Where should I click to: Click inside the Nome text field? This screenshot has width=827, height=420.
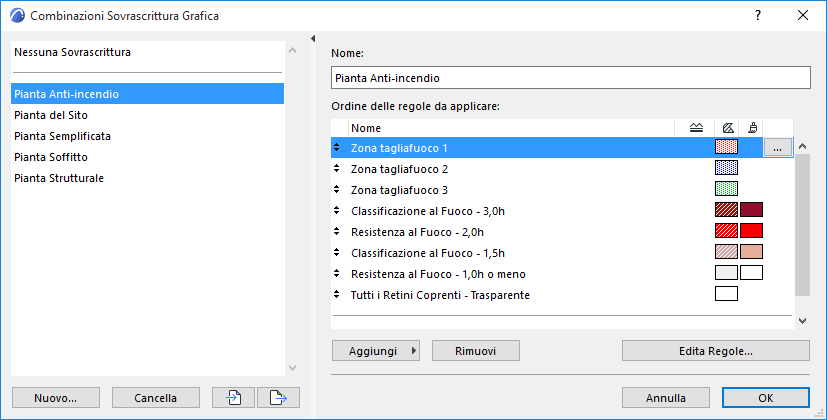(569, 78)
